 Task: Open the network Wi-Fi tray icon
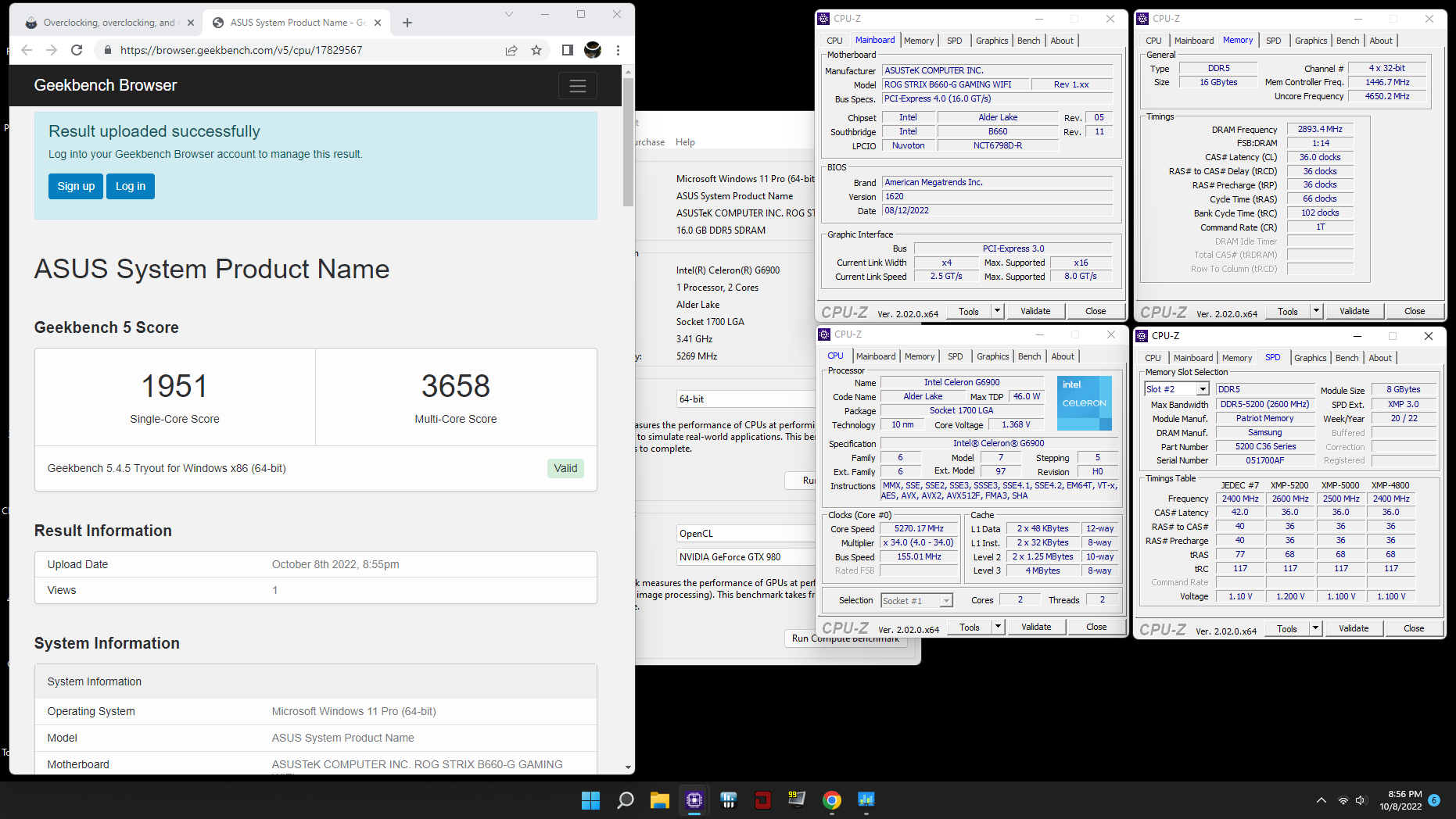(x=1343, y=800)
